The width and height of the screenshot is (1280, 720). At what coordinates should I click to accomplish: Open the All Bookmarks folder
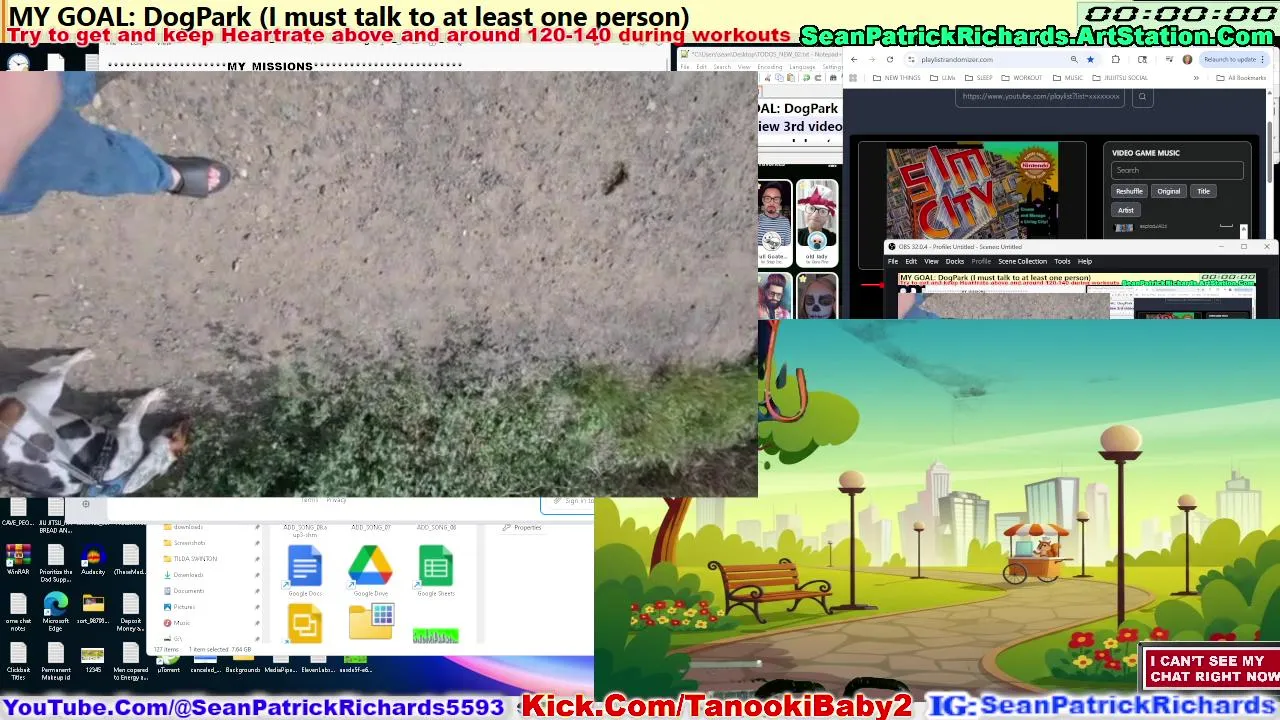pos(1240,78)
